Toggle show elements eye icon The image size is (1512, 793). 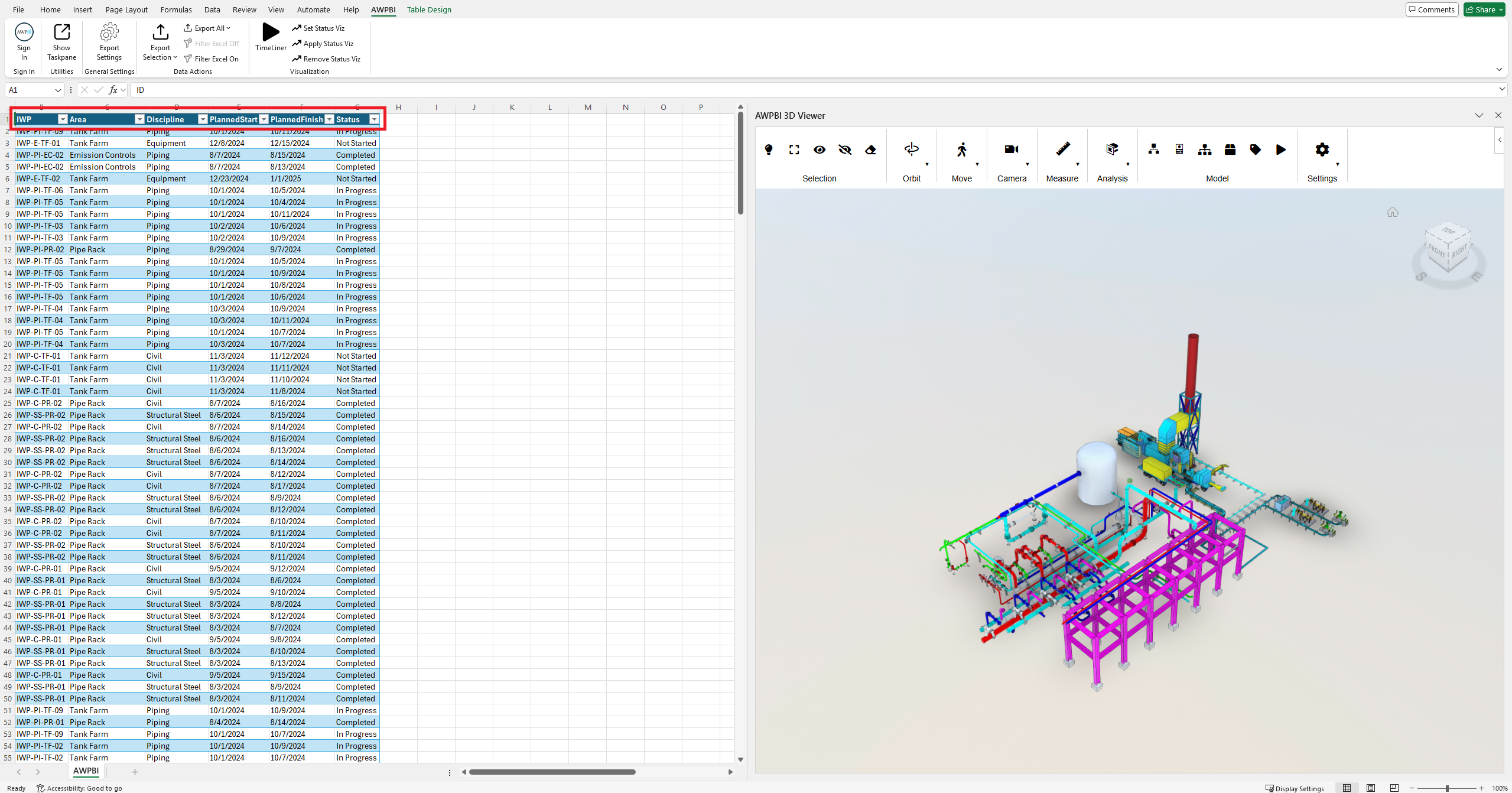pos(820,149)
